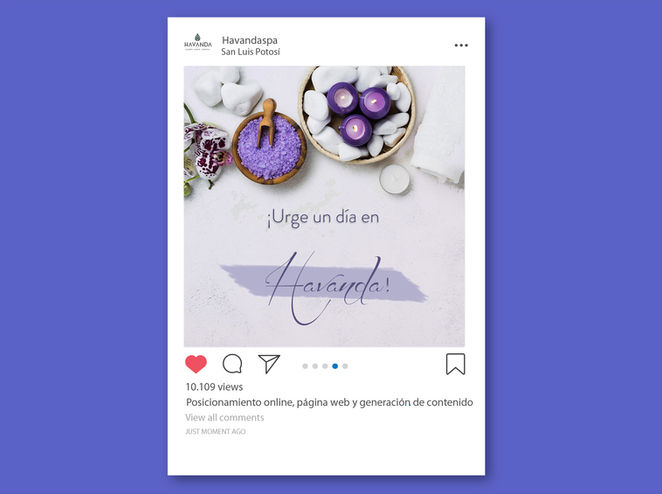Image resolution: width=662 pixels, height=494 pixels.
Task: Select the active blue carousel dot
Action: (x=335, y=366)
